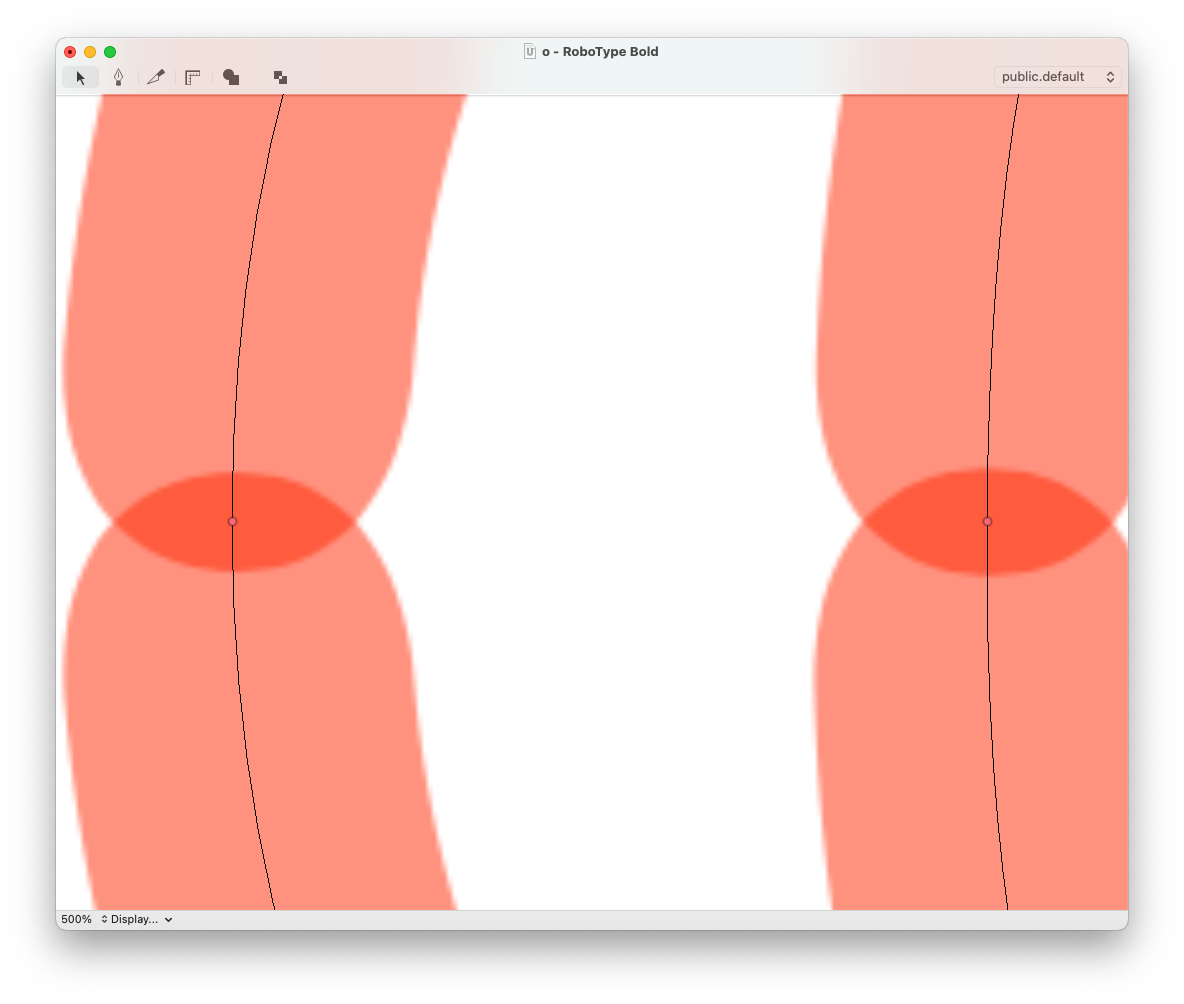Zoom the window using green button
Image resolution: width=1184 pixels, height=1004 pixels.
click(x=110, y=51)
